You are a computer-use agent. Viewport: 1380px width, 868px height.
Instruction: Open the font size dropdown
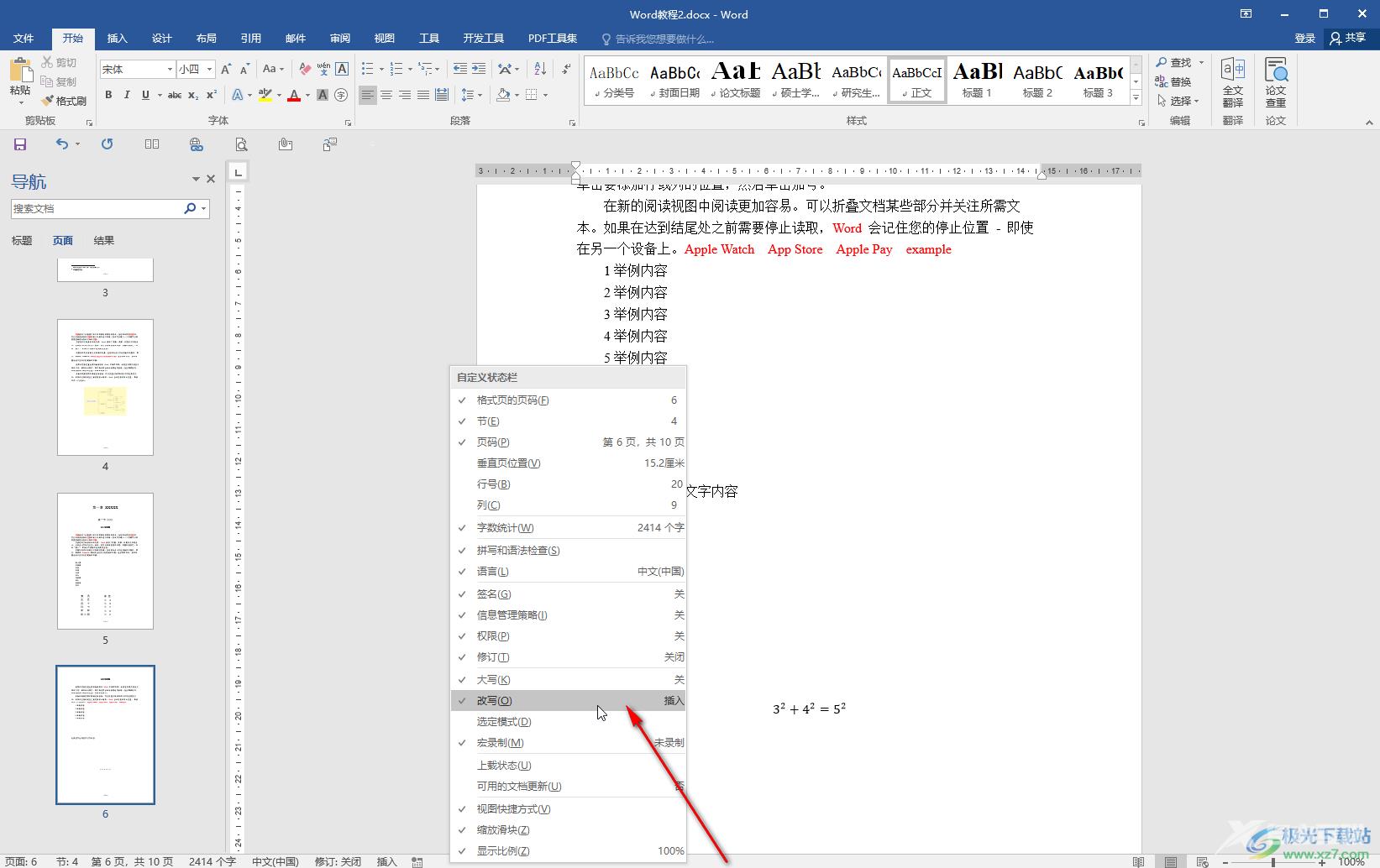click(x=209, y=69)
